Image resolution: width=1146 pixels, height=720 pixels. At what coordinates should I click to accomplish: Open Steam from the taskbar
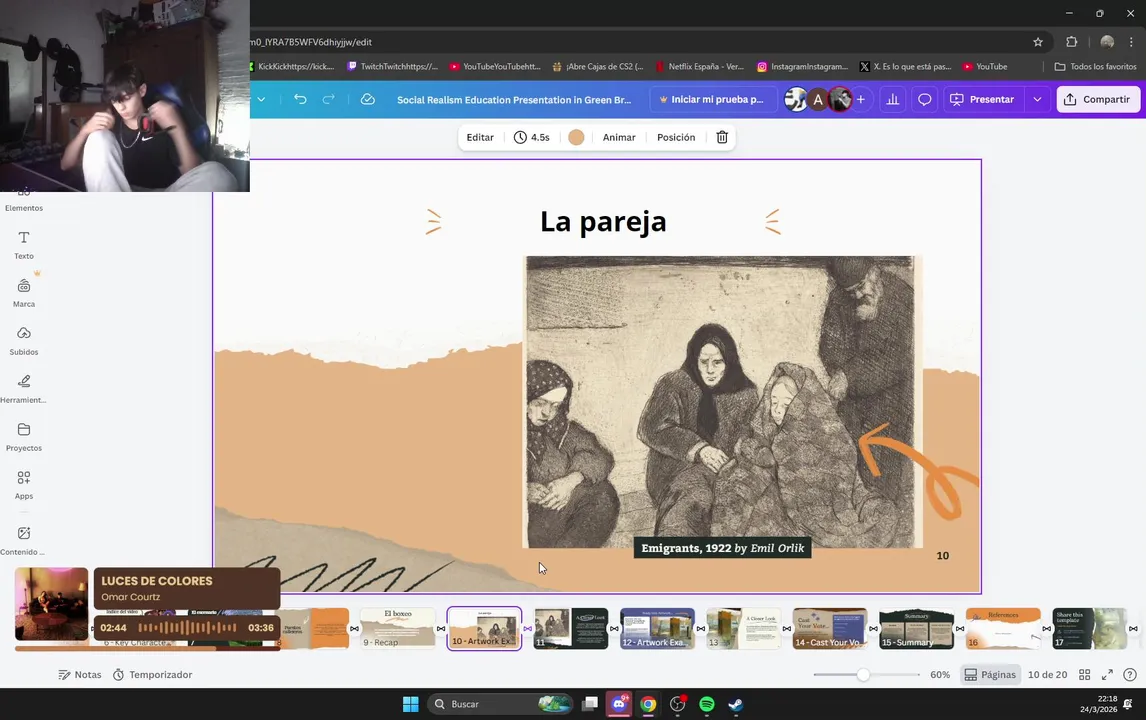[x=736, y=704]
